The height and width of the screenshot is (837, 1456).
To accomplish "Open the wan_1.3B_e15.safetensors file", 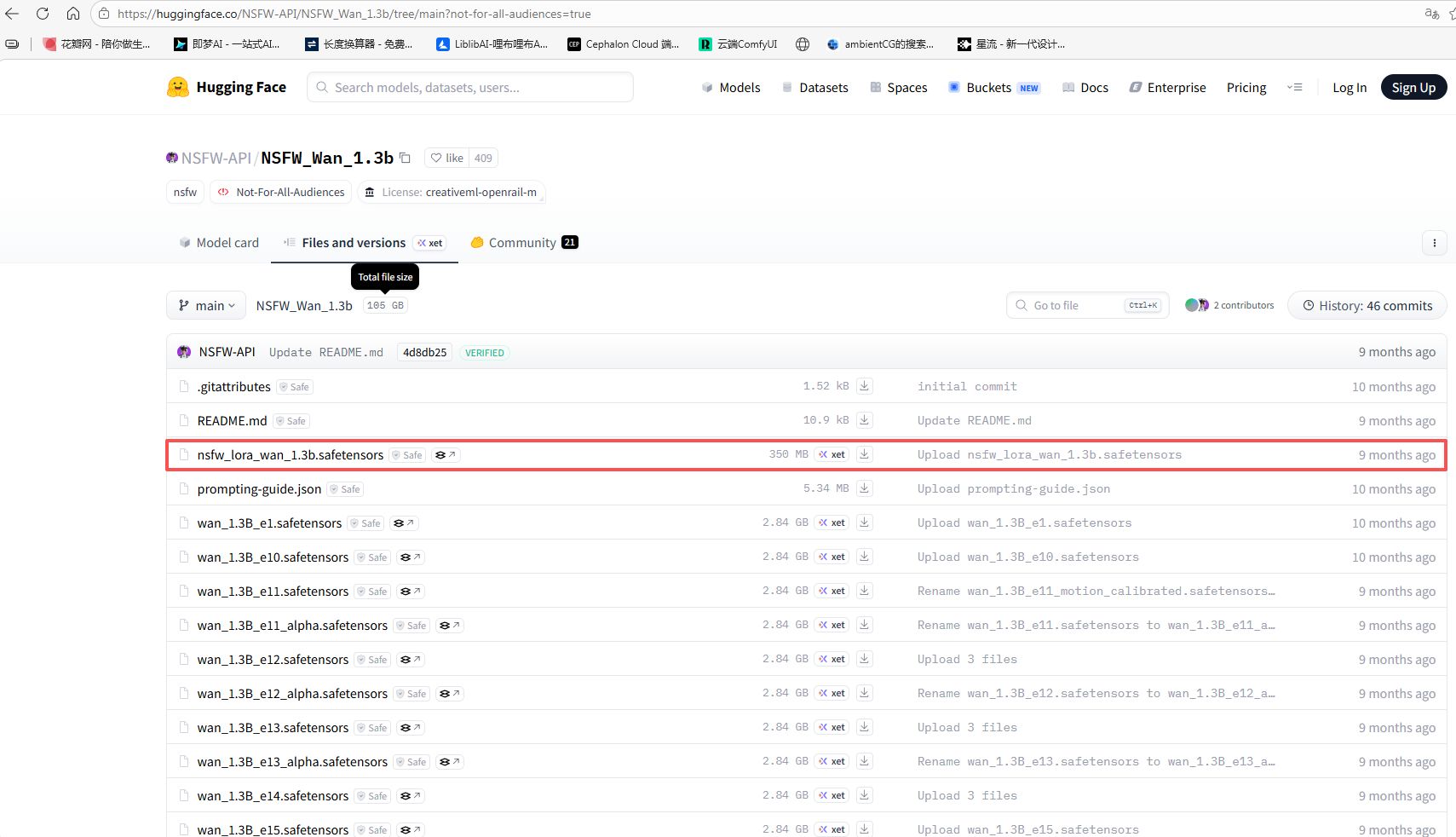I will pyautogui.click(x=273, y=829).
